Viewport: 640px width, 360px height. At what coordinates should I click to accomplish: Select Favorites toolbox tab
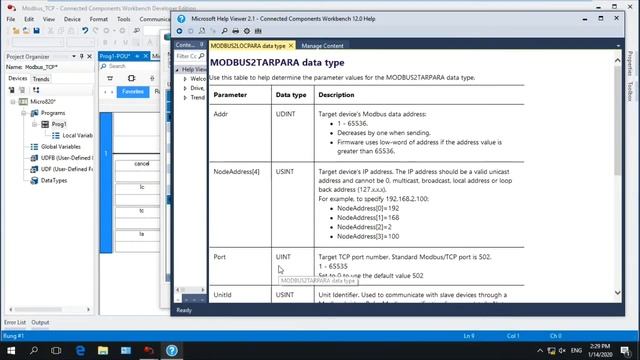[x=133, y=91]
